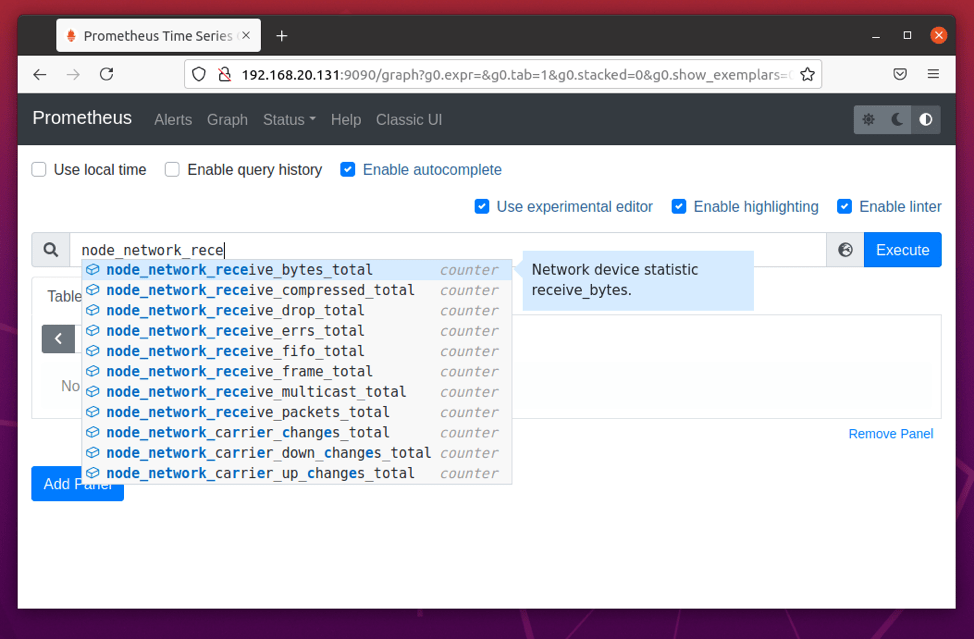
Task: Click the receive_bytes description tooltip
Action: [x=638, y=280]
